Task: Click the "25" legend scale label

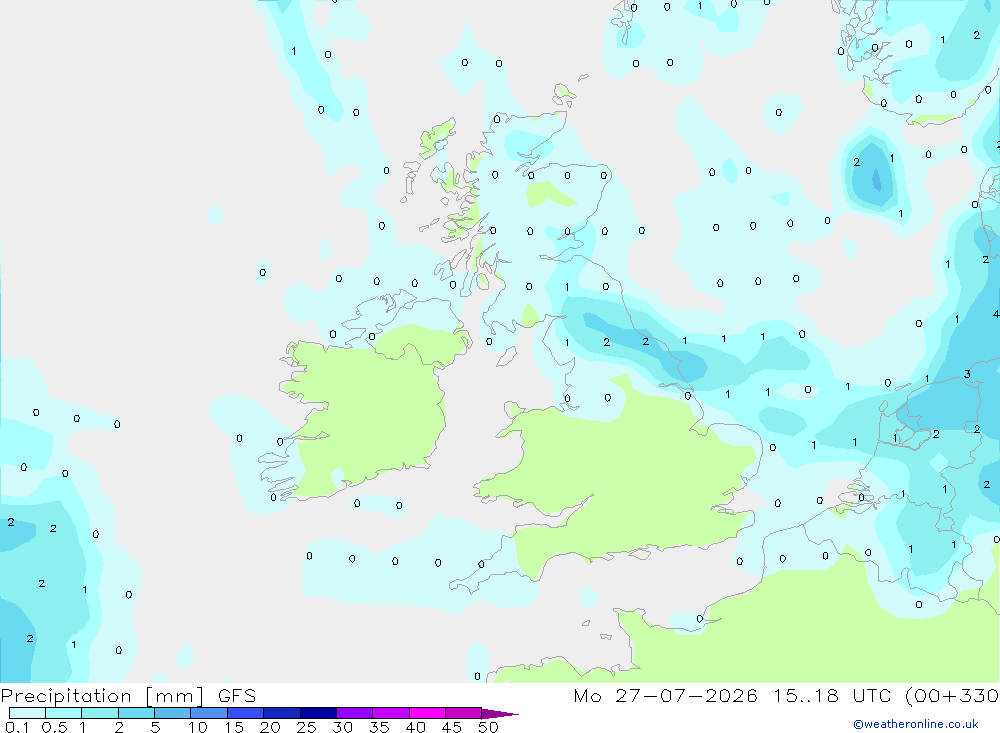Action: click(x=306, y=727)
